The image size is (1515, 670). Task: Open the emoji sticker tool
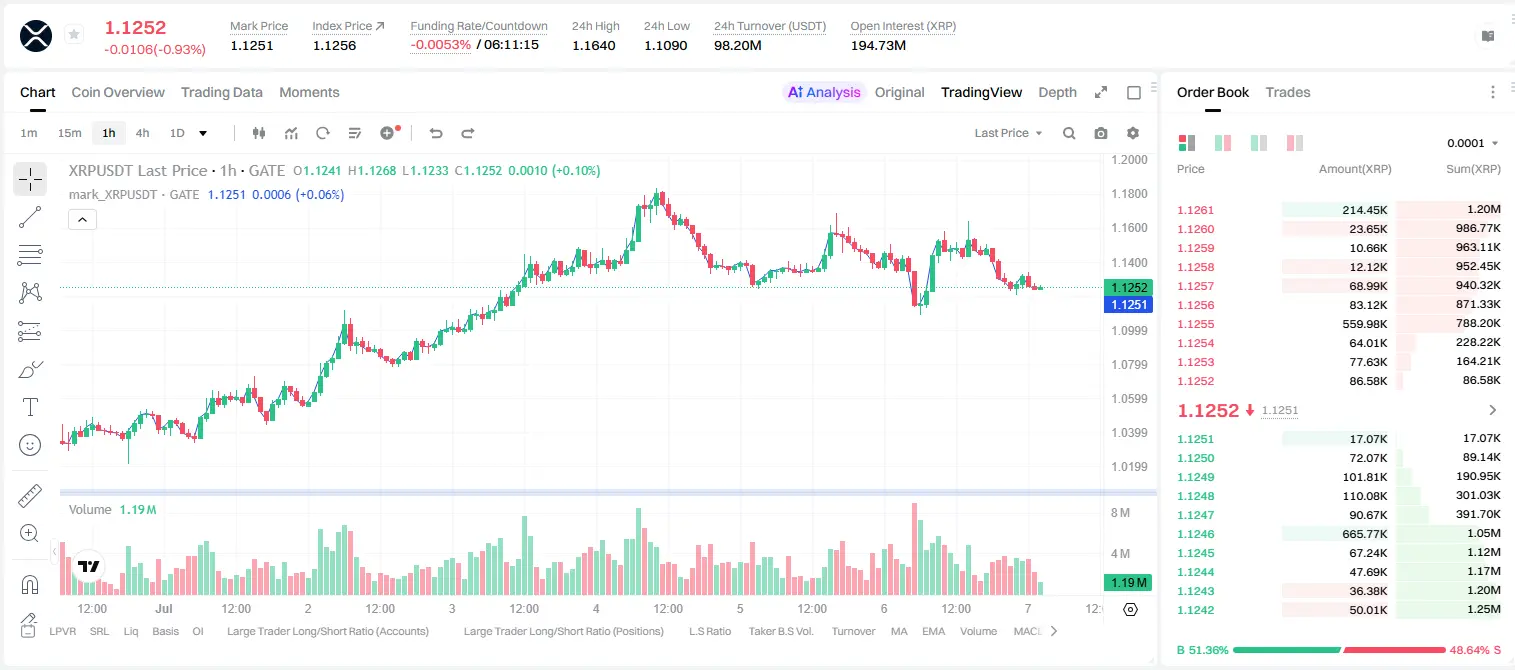coord(30,445)
